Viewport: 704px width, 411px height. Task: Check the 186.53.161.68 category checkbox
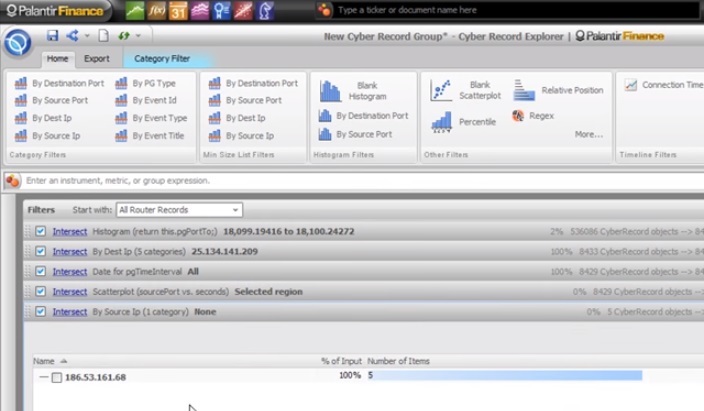[57, 377]
